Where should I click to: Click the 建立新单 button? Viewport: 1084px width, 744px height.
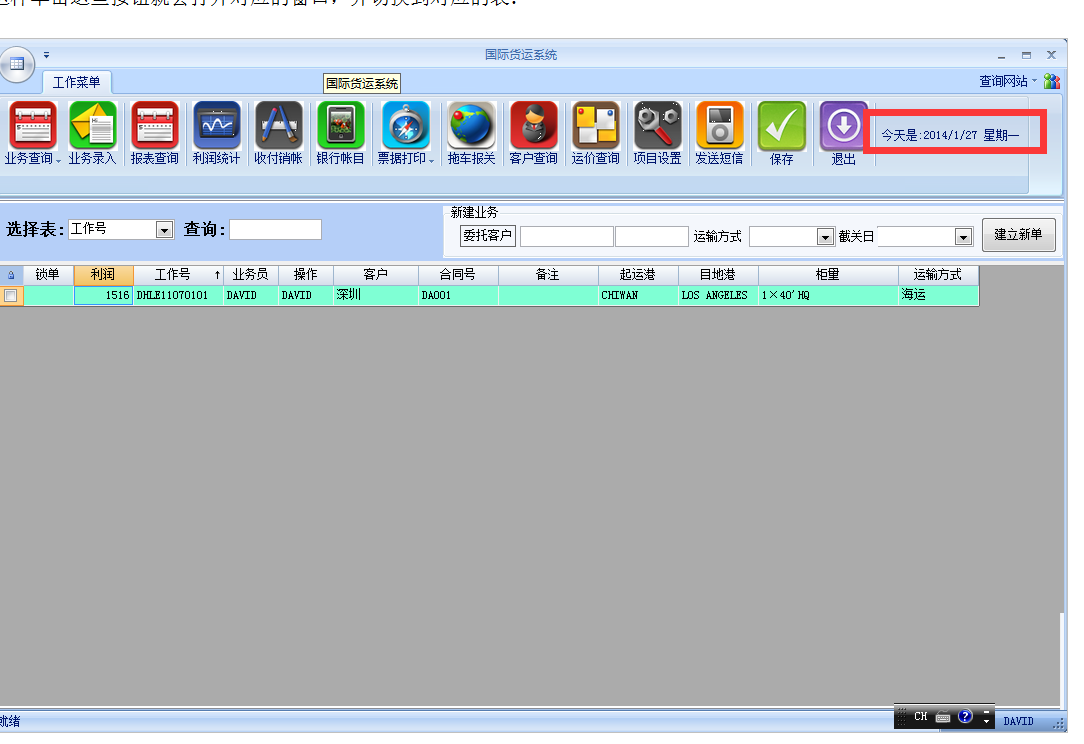(x=1018, y=235)
